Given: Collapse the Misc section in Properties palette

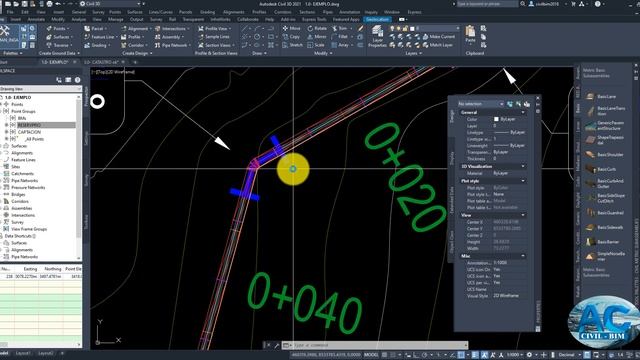Looking at the screenshot, I should 523,256.
